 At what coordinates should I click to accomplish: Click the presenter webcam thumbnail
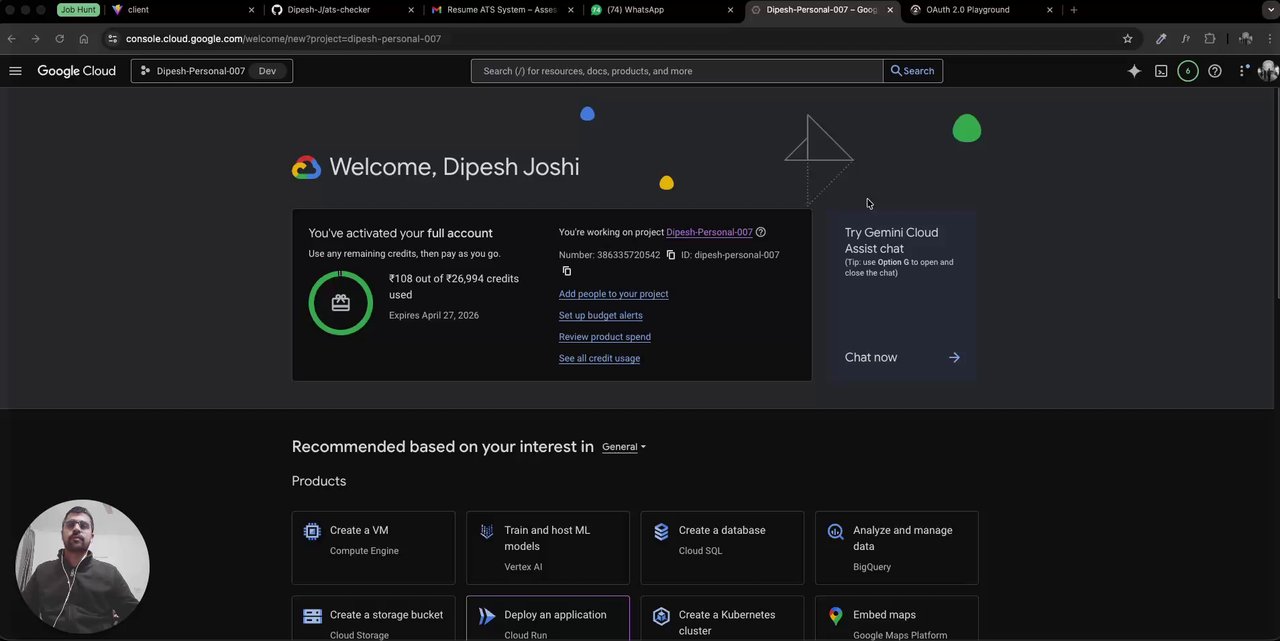coord(82,567)
